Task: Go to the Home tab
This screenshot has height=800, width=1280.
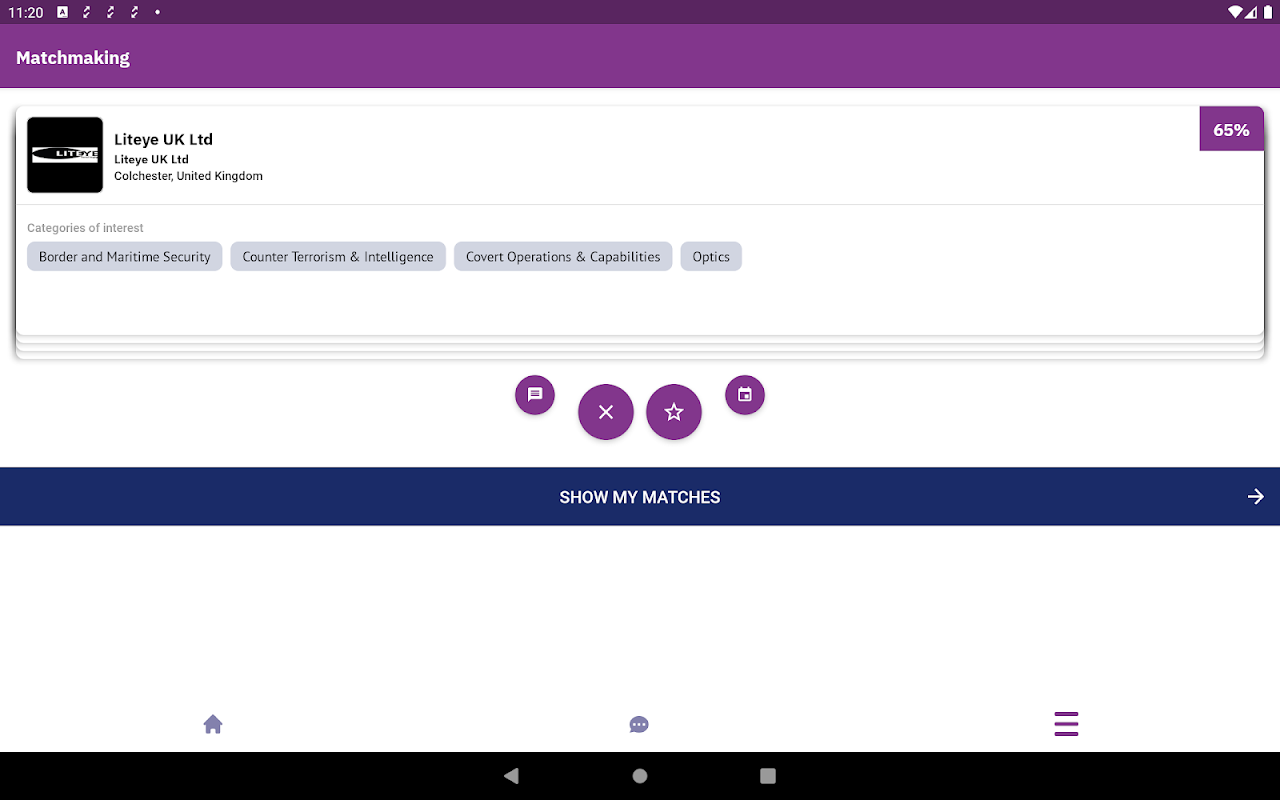Action: pyautogui.click(x=213, y=724)
